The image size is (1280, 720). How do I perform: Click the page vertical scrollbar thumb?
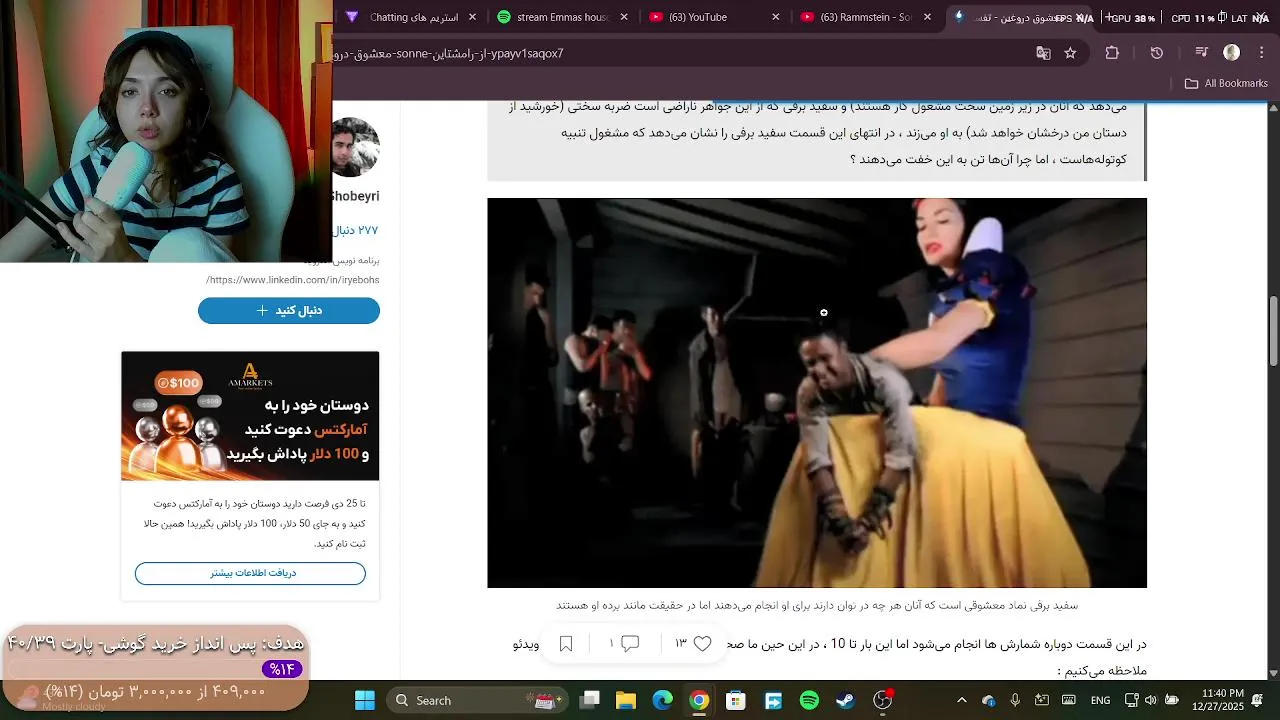(x=1273, y=331)
